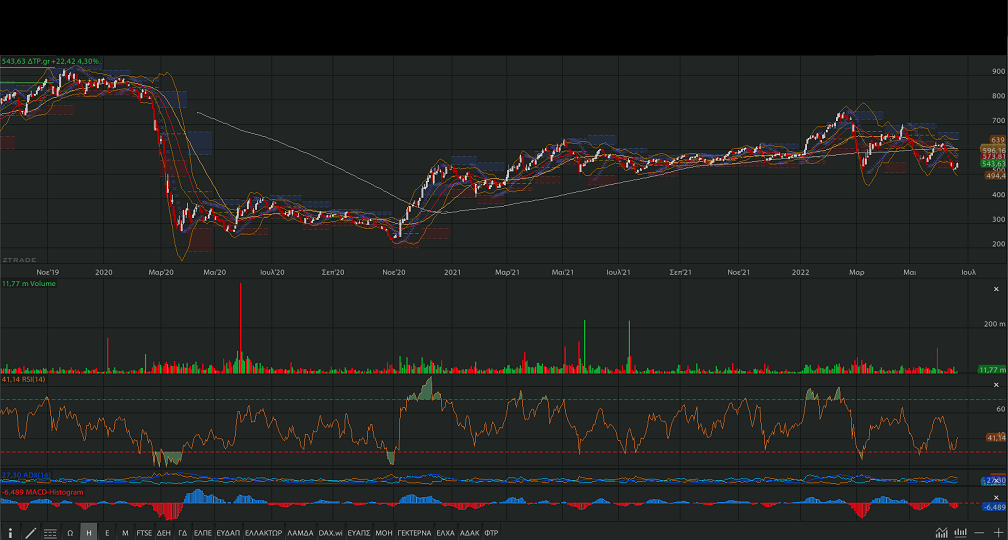Switch to the Ω timeframe
Image resolution: width=1008 pixels, height=540 pixels.
(70, 533)
